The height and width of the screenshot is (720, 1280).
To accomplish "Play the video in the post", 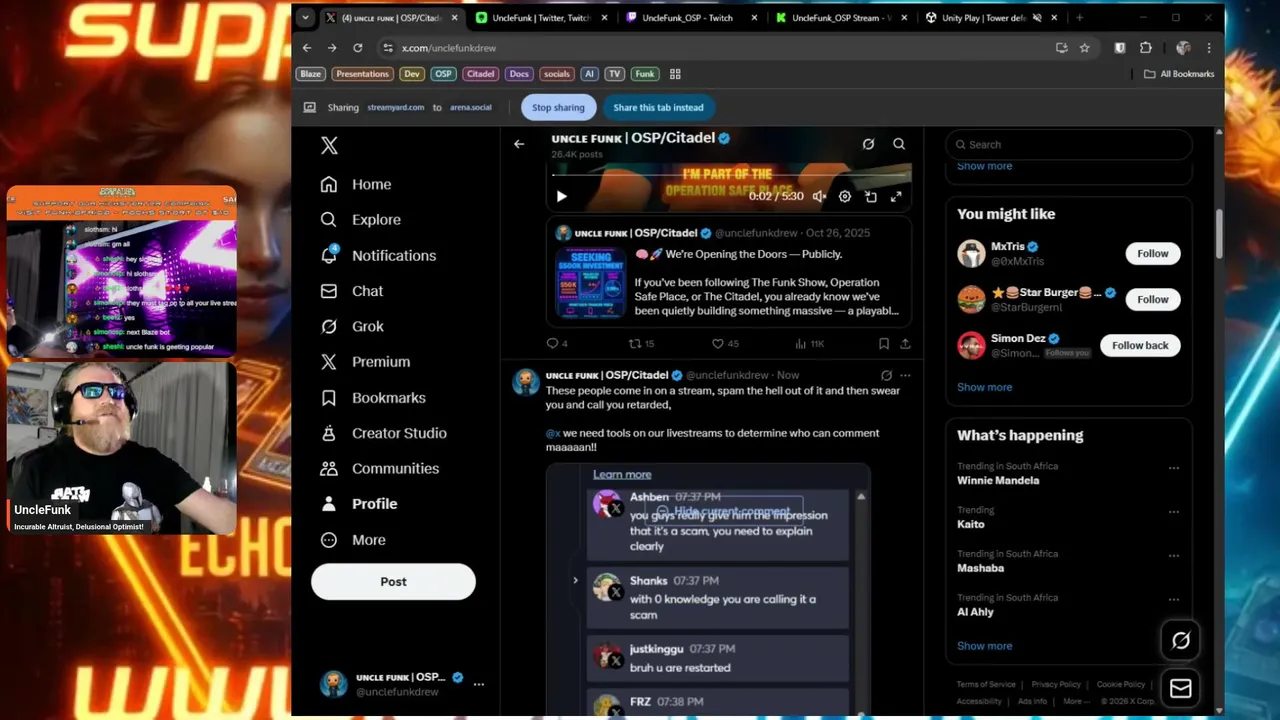I will pyautogui.click(x=561, y=197).
